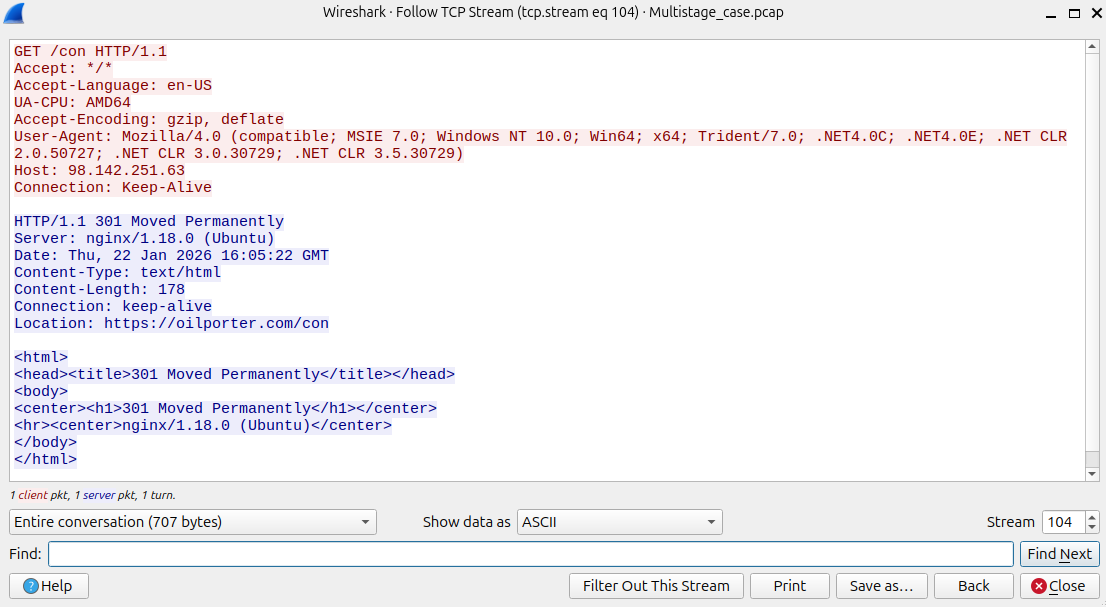
Task: Click the <head><title> HTML line
Action: click(234, 374)
